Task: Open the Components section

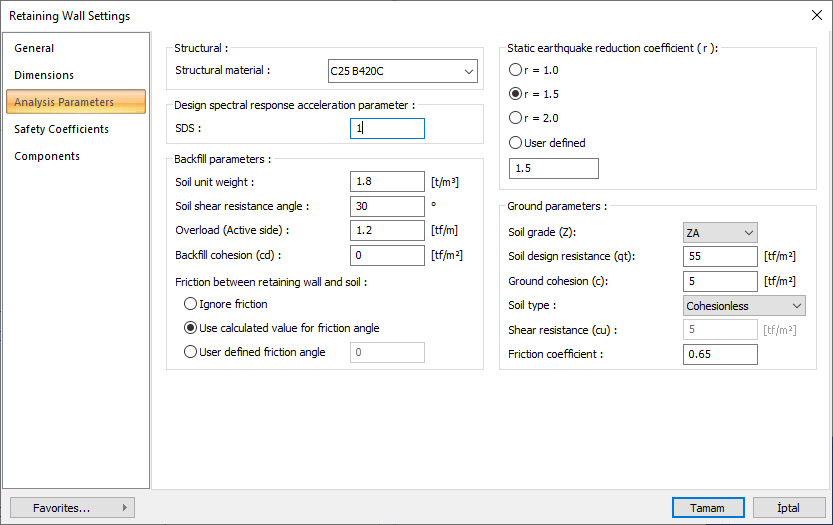Action: (47, 156)
